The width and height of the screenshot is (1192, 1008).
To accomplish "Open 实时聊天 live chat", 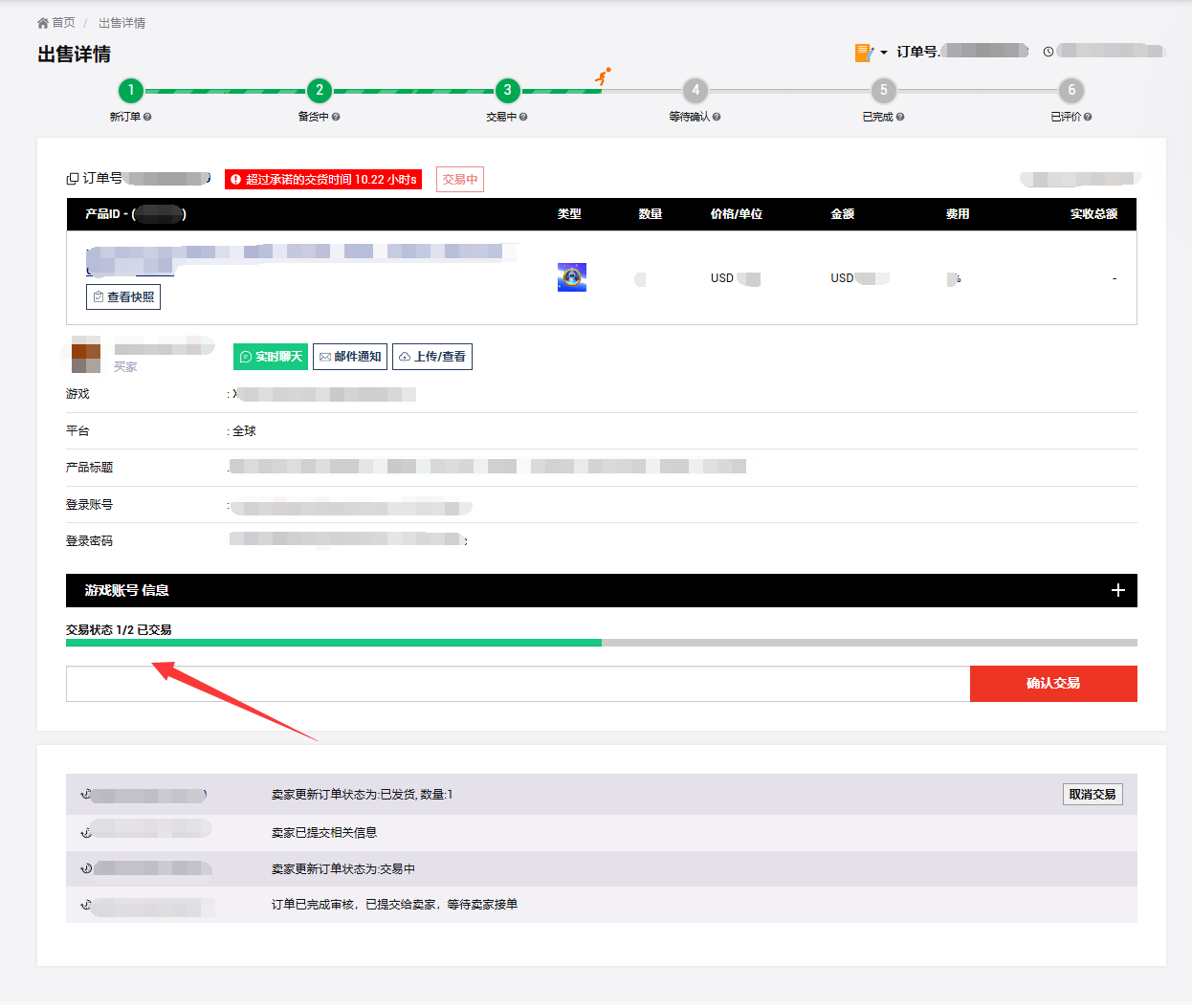I will [x=271, y=357].
